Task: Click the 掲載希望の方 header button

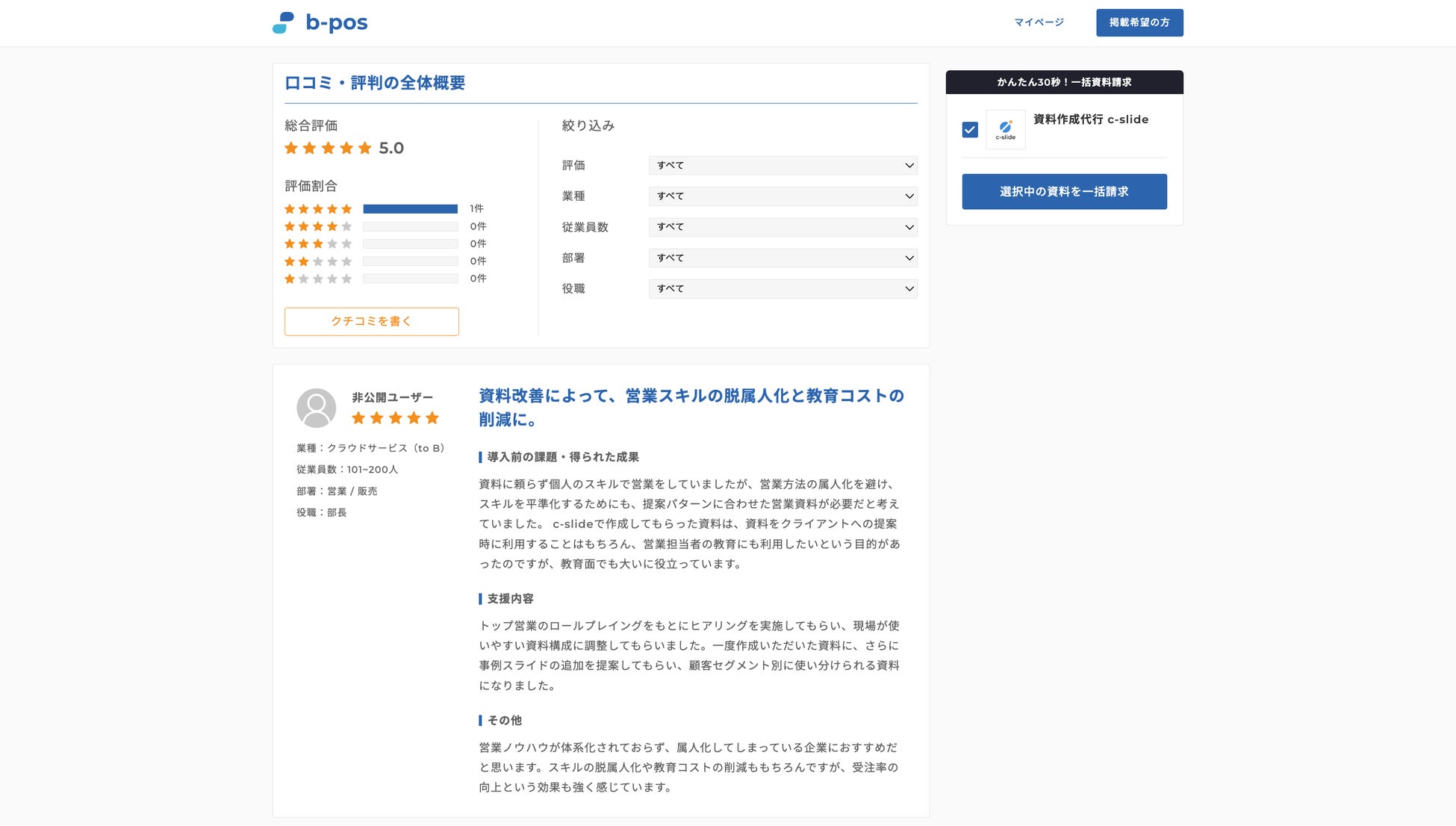Action: 1139,22
